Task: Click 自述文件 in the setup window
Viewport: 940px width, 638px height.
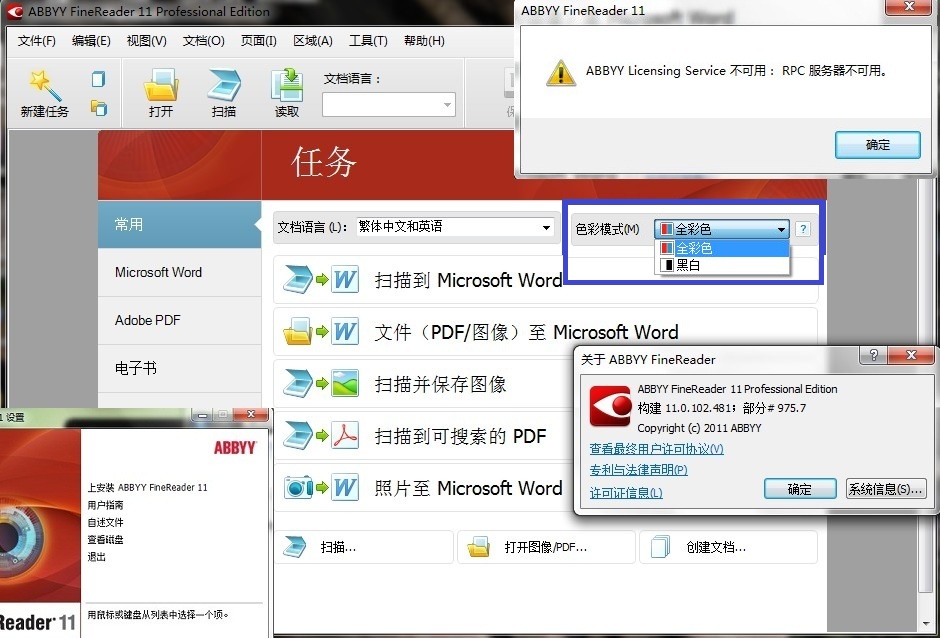Action: pyautogui.click(x=106, y=522)
